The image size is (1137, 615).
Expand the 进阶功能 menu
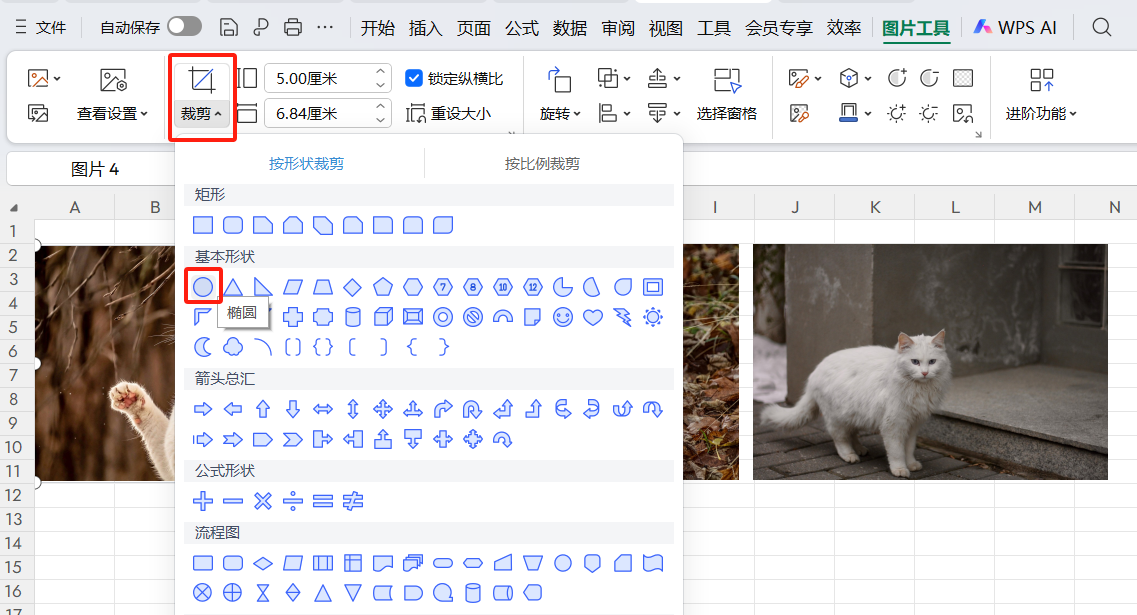coord(1041,114)
